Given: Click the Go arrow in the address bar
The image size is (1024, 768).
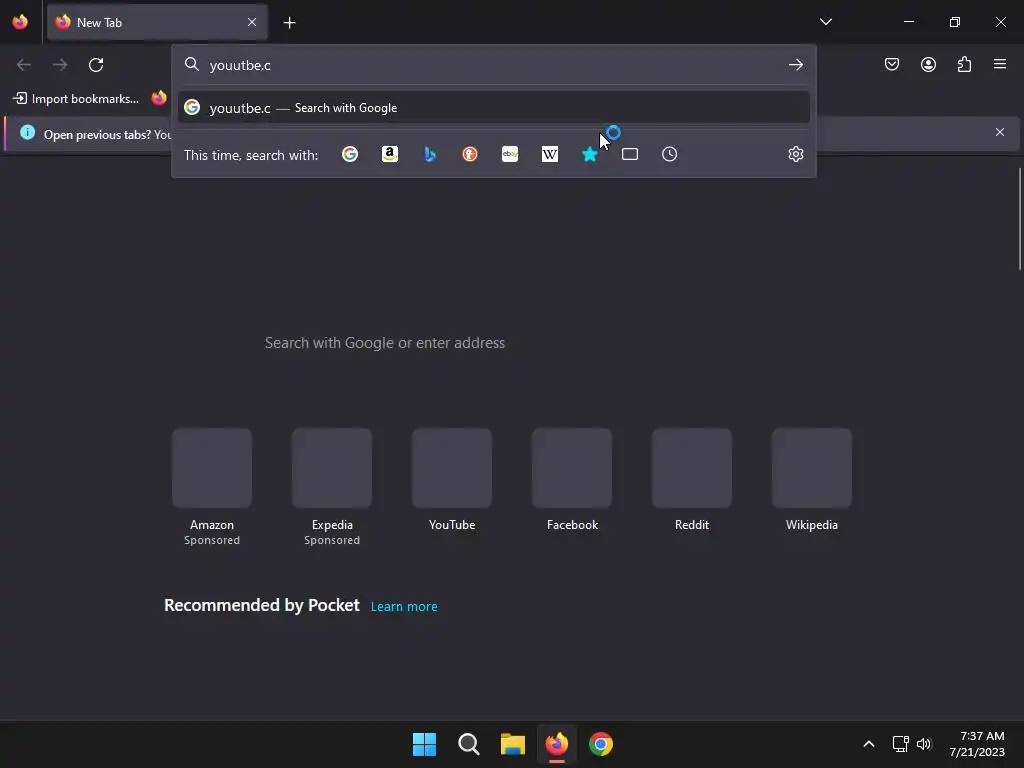Looking at the screenshot, I should click(x=795, y=65).
